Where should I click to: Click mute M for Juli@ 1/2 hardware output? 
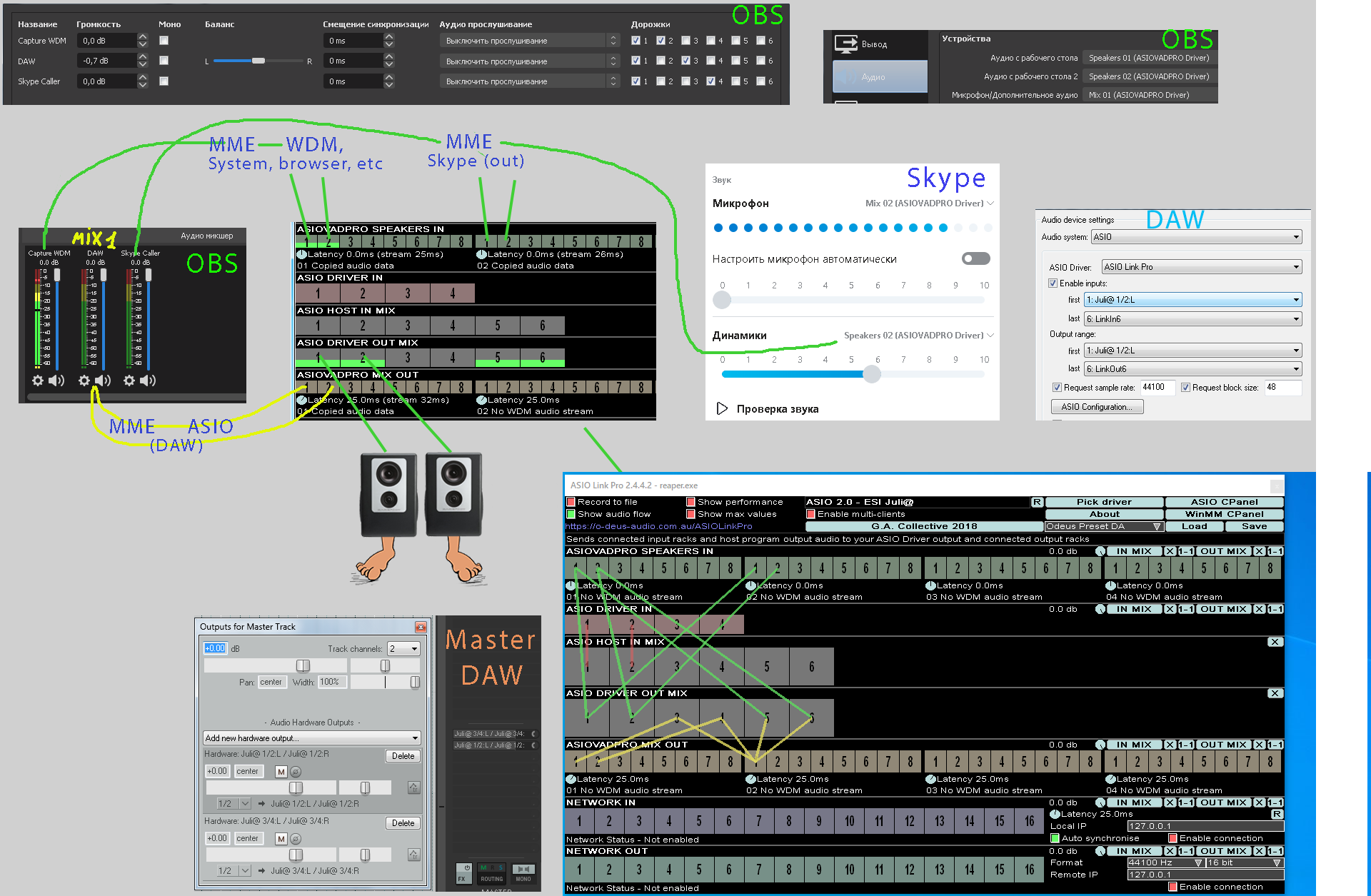pos(281,772)
